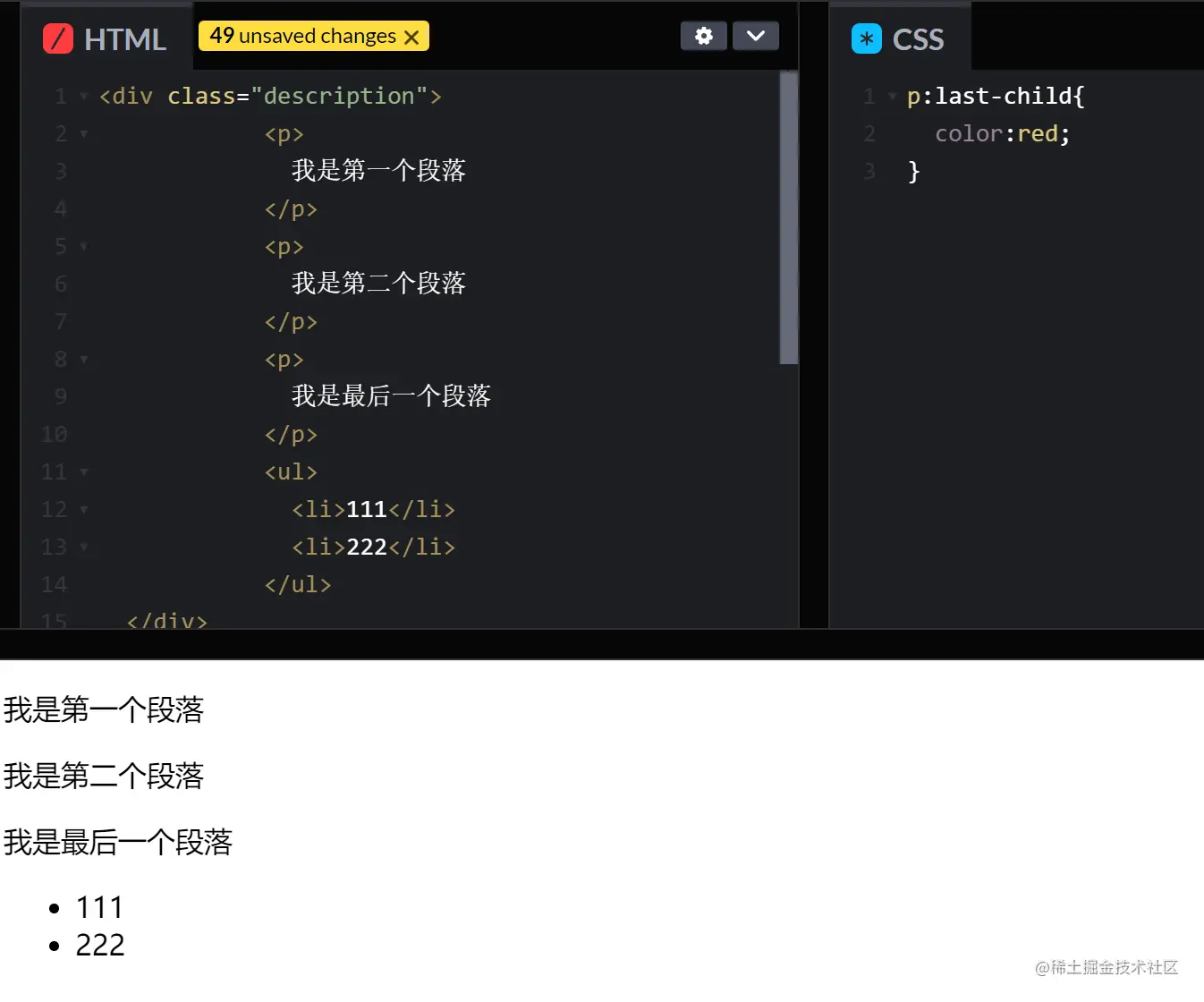
Task: Click preview paragraph 我是最后一个段落
Action: pos(118,842)
